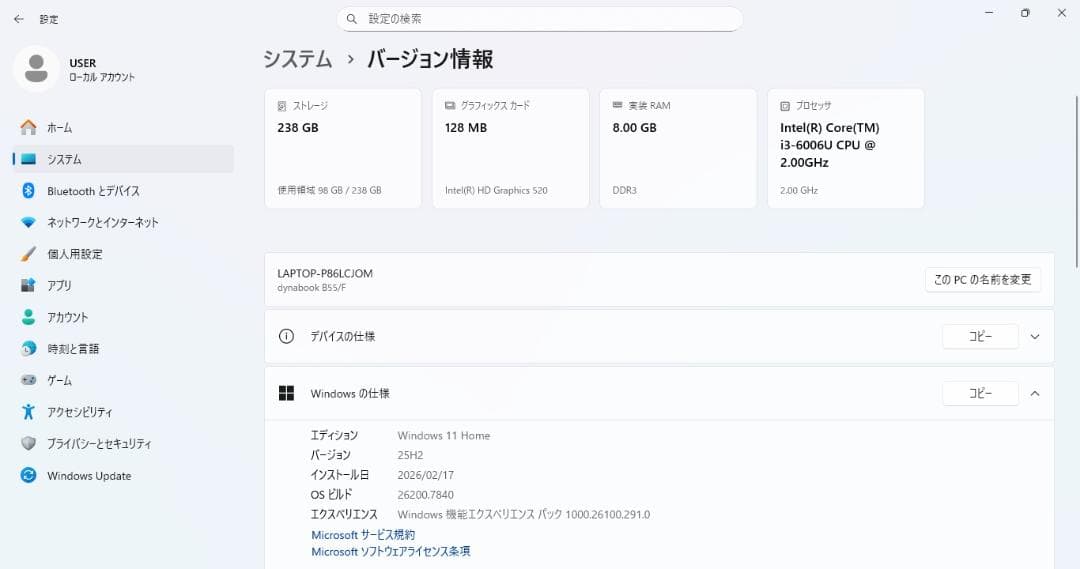Open ホーム in the sidebar

point(123,127)
